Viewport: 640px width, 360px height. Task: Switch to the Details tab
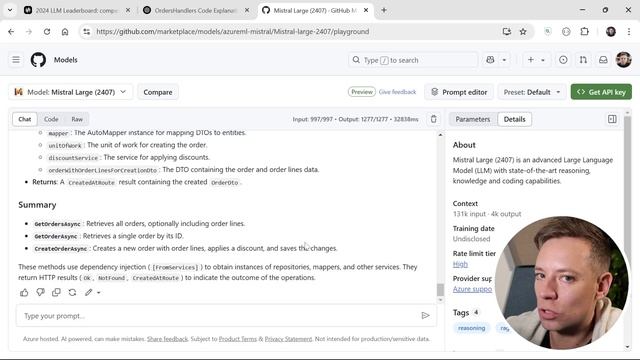click(x=514, y=119)
